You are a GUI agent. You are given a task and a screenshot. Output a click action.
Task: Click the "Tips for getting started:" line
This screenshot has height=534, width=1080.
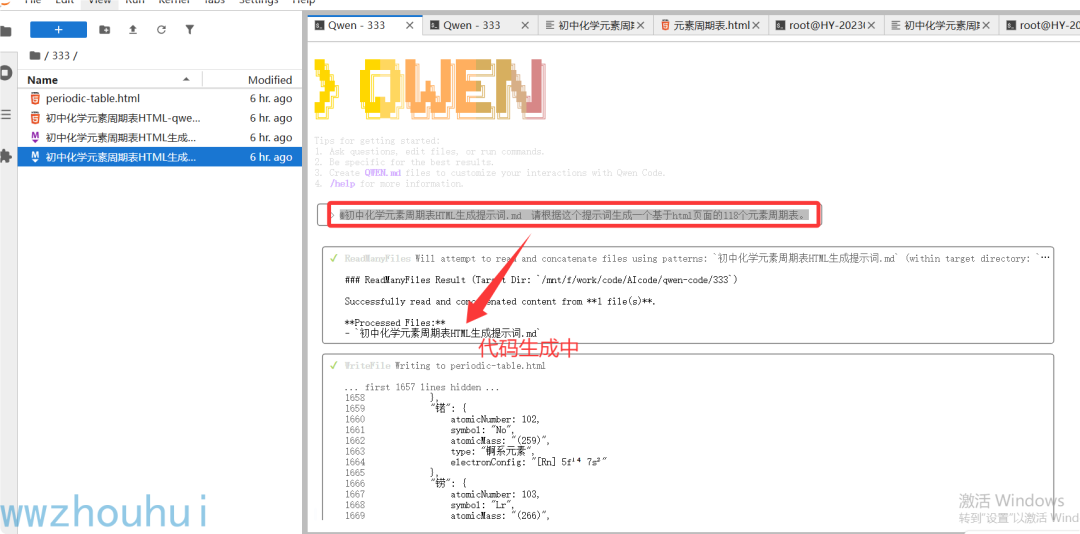pyautogui.click(x=377, y=141)
